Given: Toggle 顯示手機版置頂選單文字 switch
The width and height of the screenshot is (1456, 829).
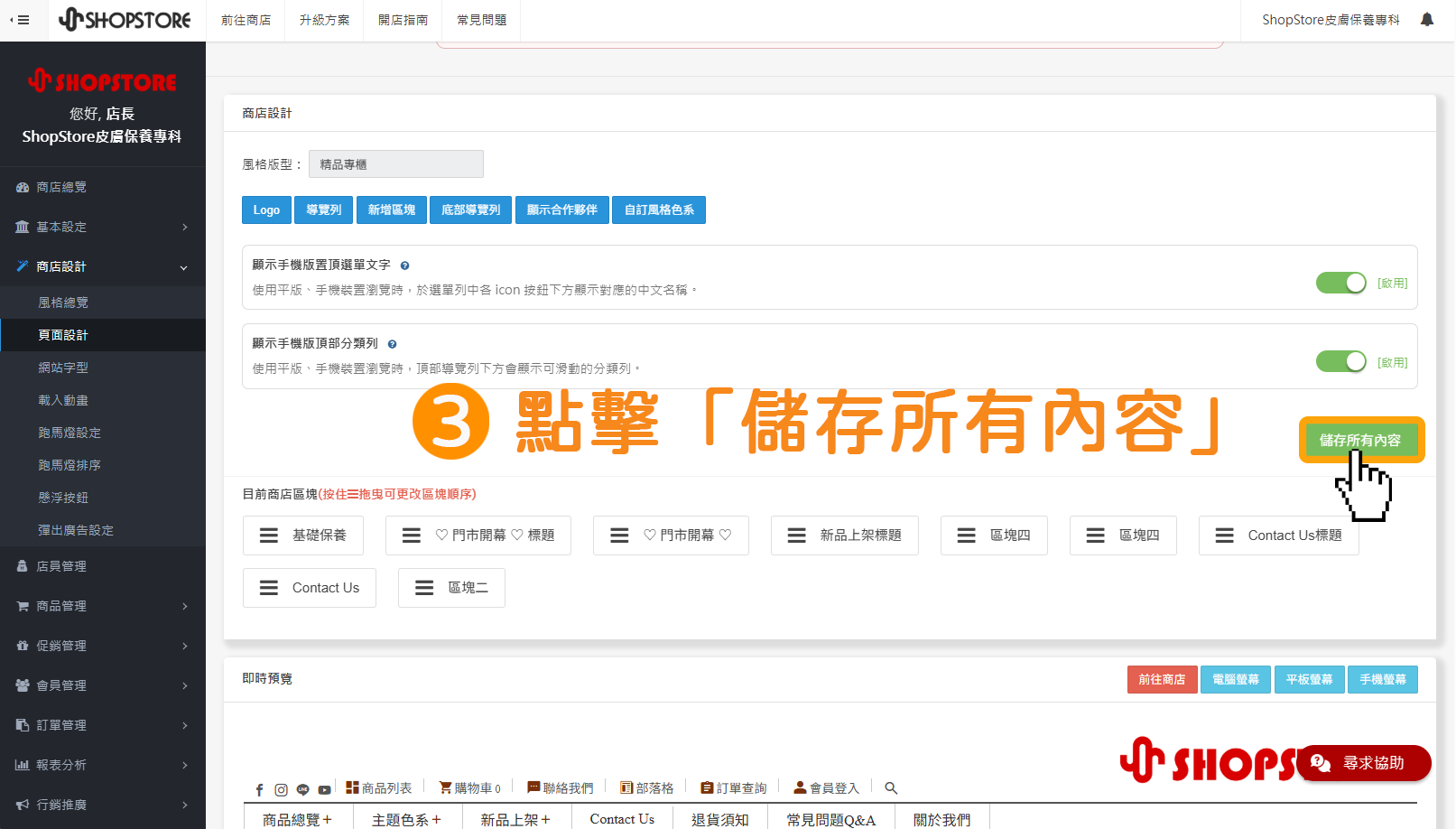Looking at the screenshot, I should [x=1341, y=283].
